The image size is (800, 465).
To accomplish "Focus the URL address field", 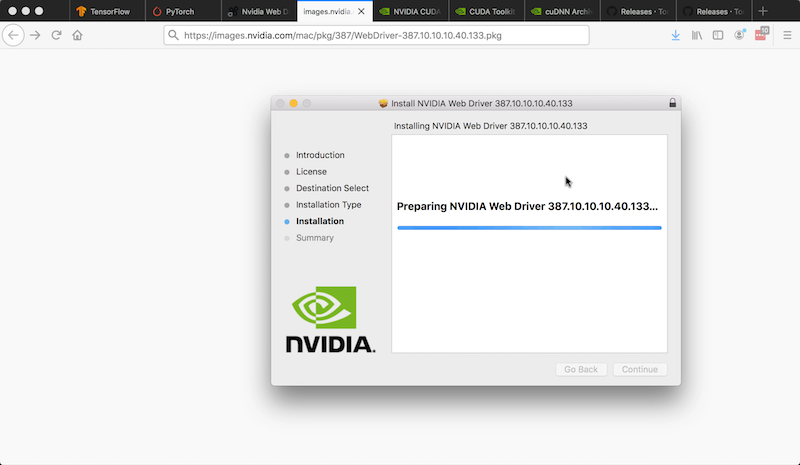I will (x=377, y=35).
